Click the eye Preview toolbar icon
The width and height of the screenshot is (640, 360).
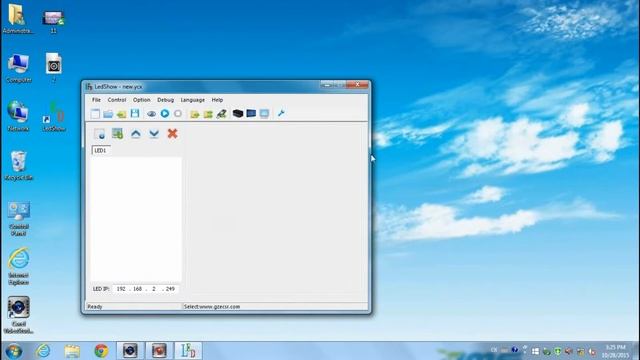coord(151,113)
